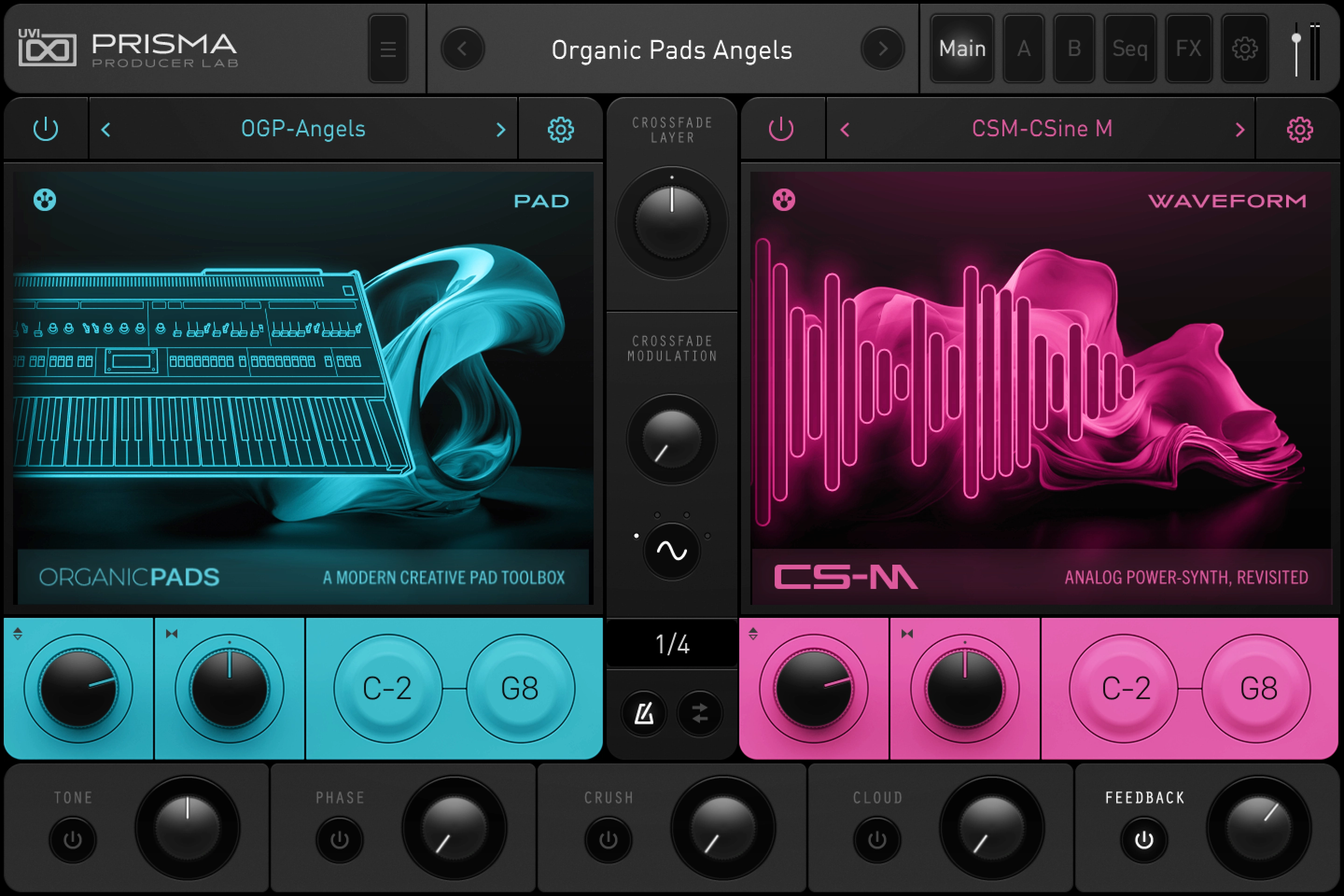Set the cyan layer low key C-2
The width and height of the screenshot is (1344, 896).
point(388,689)
